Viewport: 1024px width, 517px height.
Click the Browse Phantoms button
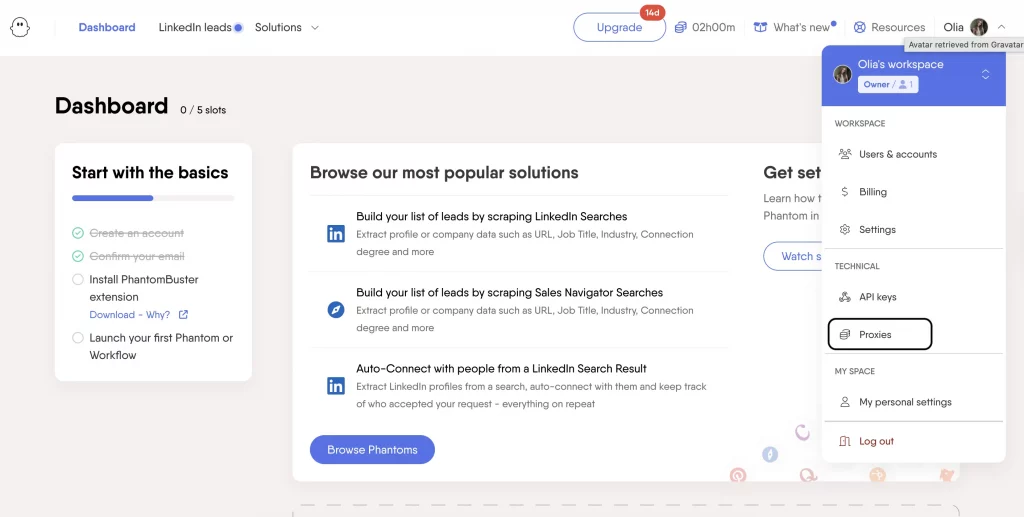[372, 450]
